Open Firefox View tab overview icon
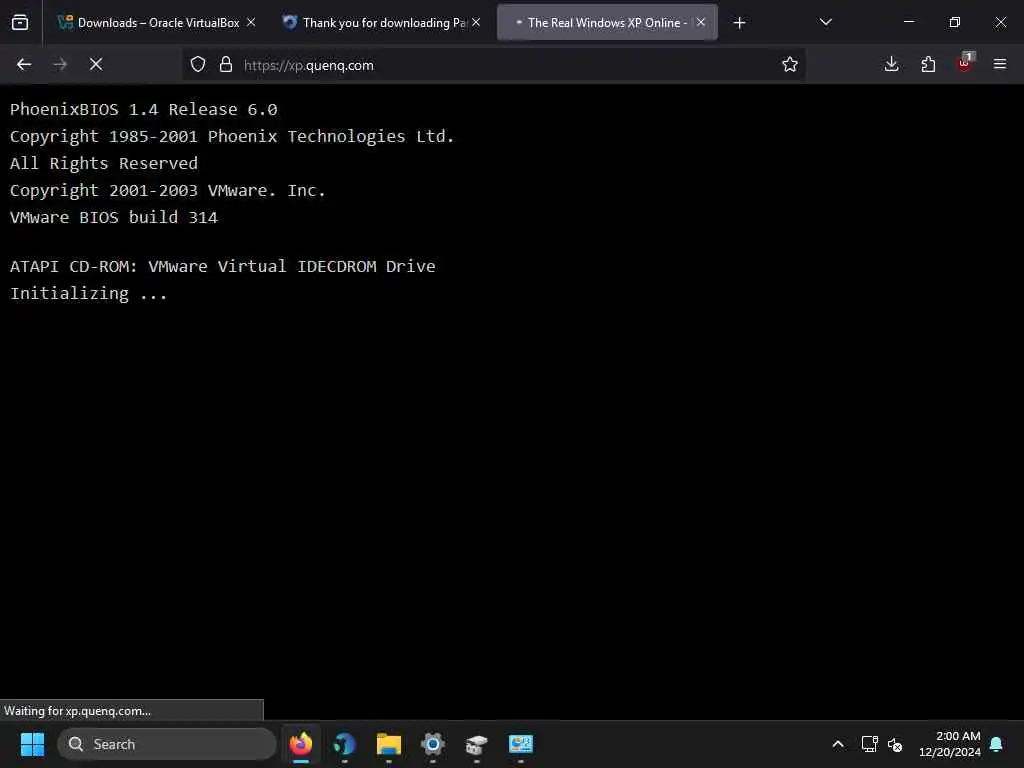 pyautogui.click(x=20, y=23)
